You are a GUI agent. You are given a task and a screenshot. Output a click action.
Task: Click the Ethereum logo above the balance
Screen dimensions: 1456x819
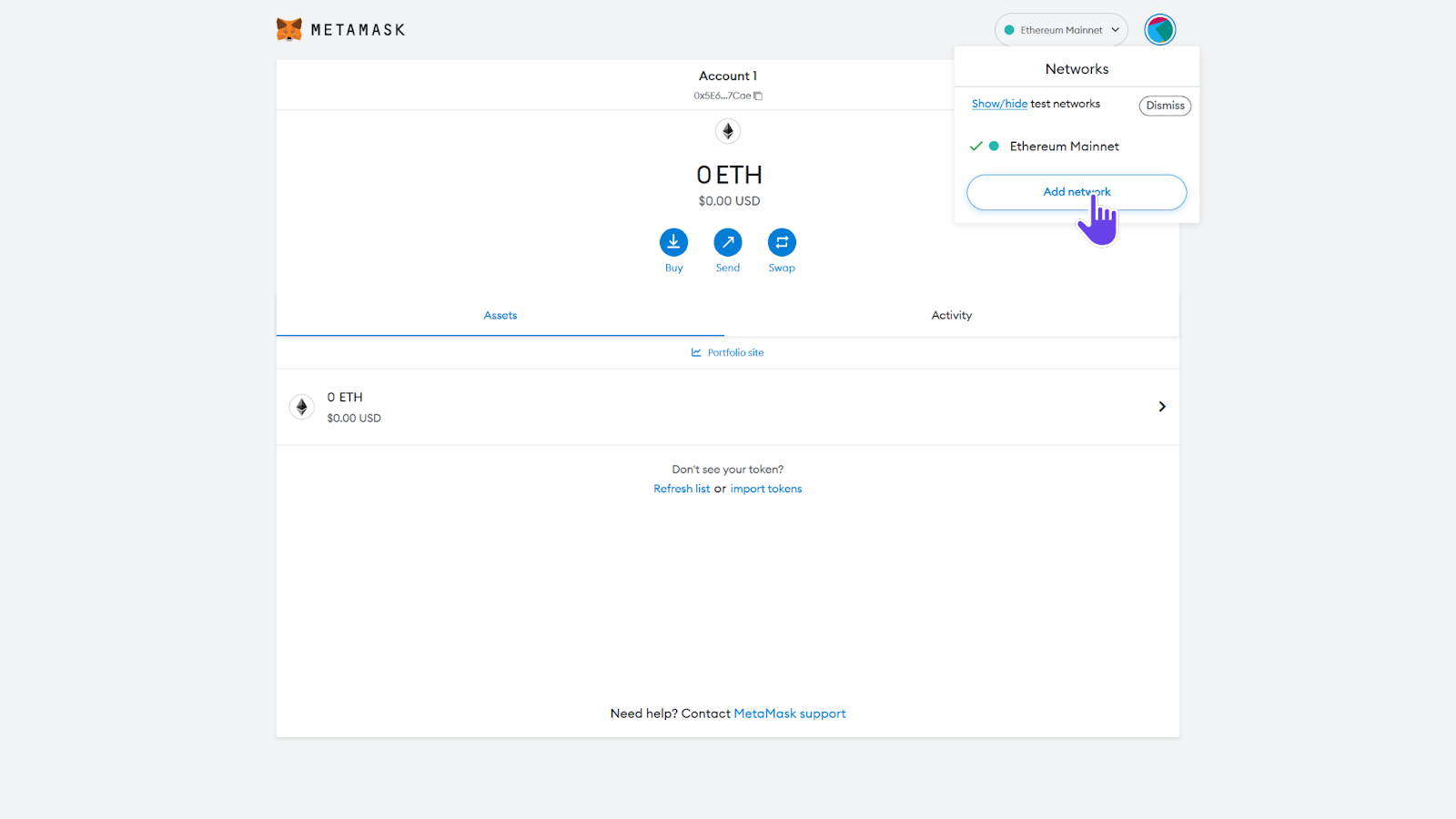(x=728, y=131)
